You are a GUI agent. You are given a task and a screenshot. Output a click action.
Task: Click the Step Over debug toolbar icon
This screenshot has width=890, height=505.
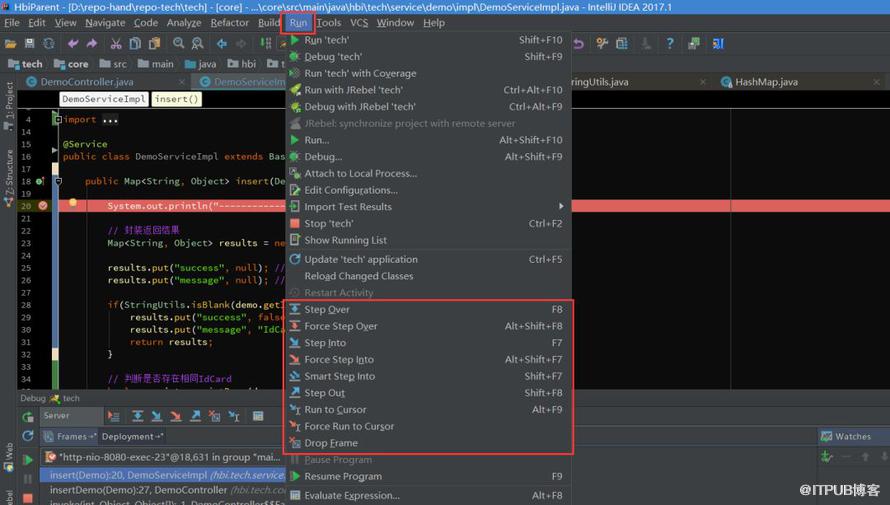click(137, 416)
